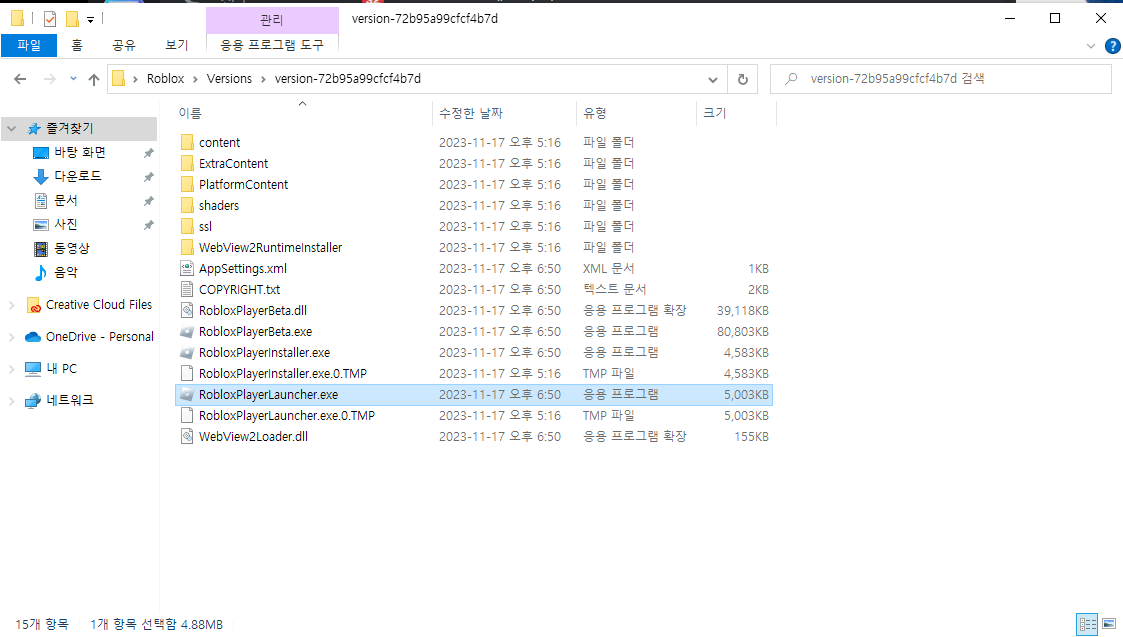Click the RobloxPlayerLauncher.exe application icon
Screen dimensions: 1123x637
(187, 395)
